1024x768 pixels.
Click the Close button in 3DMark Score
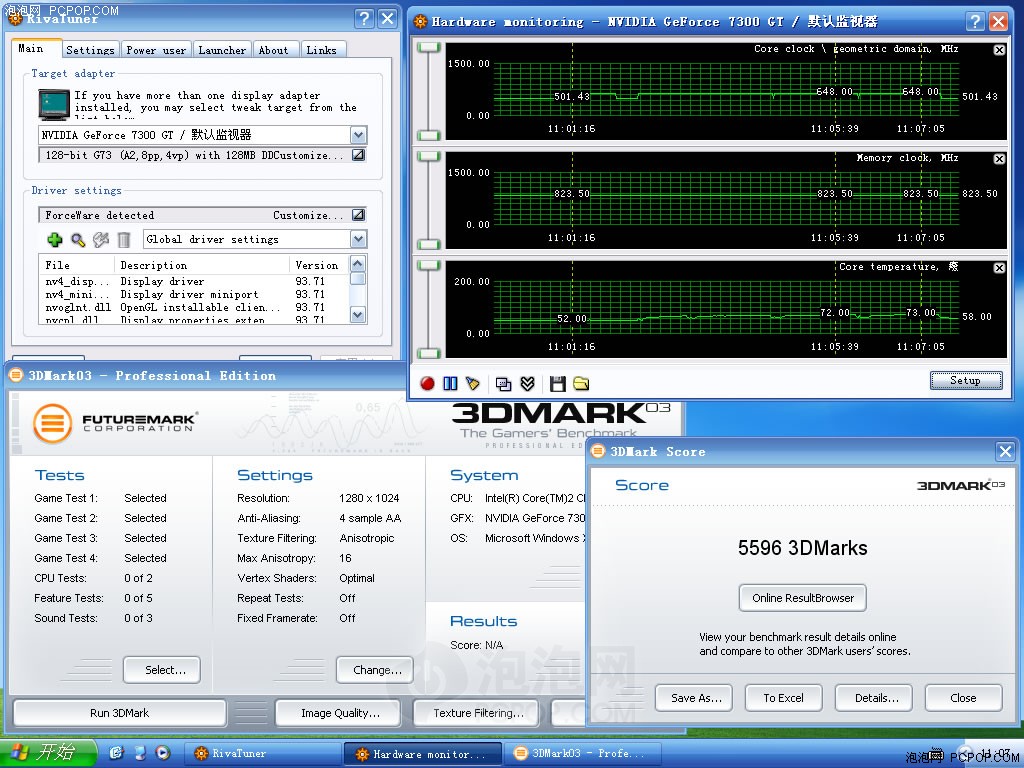[963, 698]
